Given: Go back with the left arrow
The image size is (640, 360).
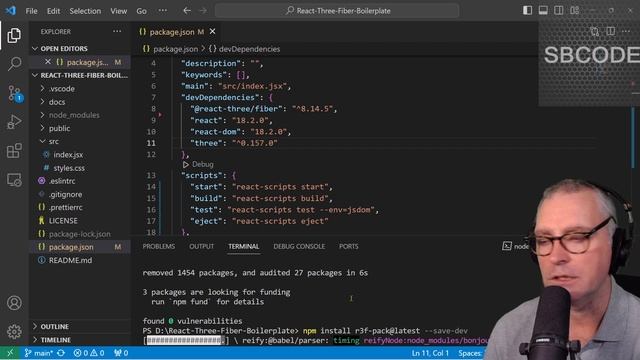Looking at the screenshot, I should 187,11.
